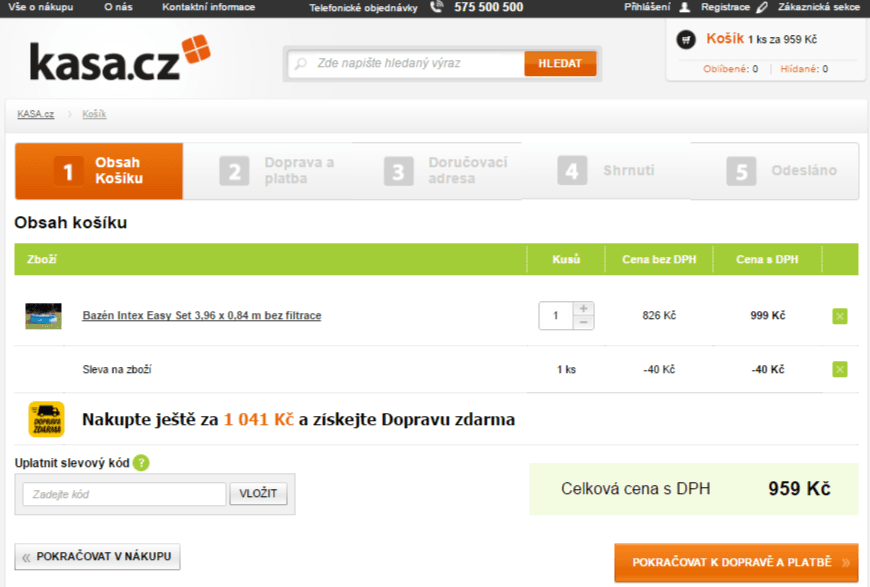The height and width of the screenshot is (587, 870).
Task: Click 'Telefonické objednávky' in the top bar
Action: pyautogui.click(x=363, y=8)
